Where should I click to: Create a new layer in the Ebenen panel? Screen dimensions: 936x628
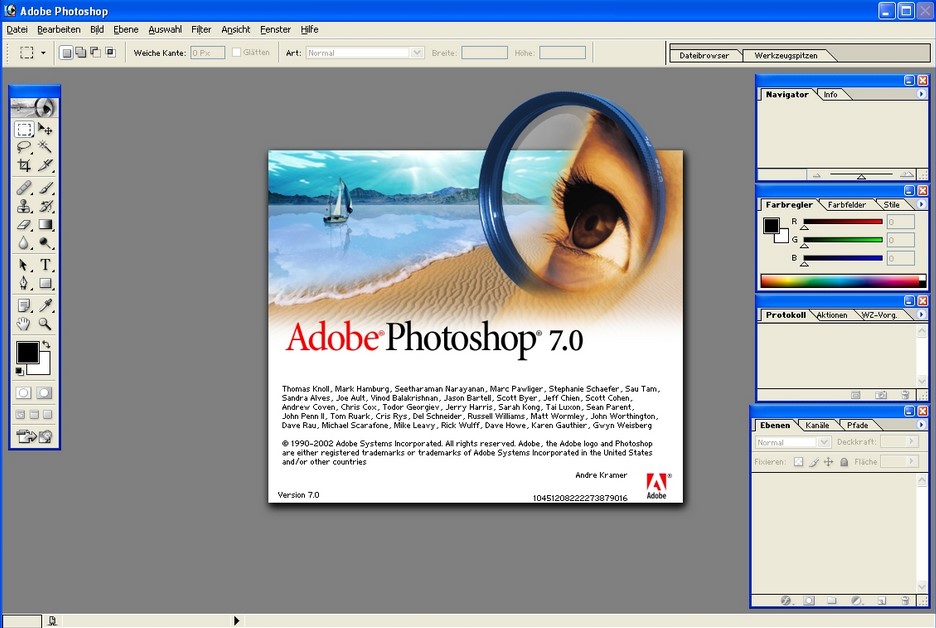[x=882, y=599]
